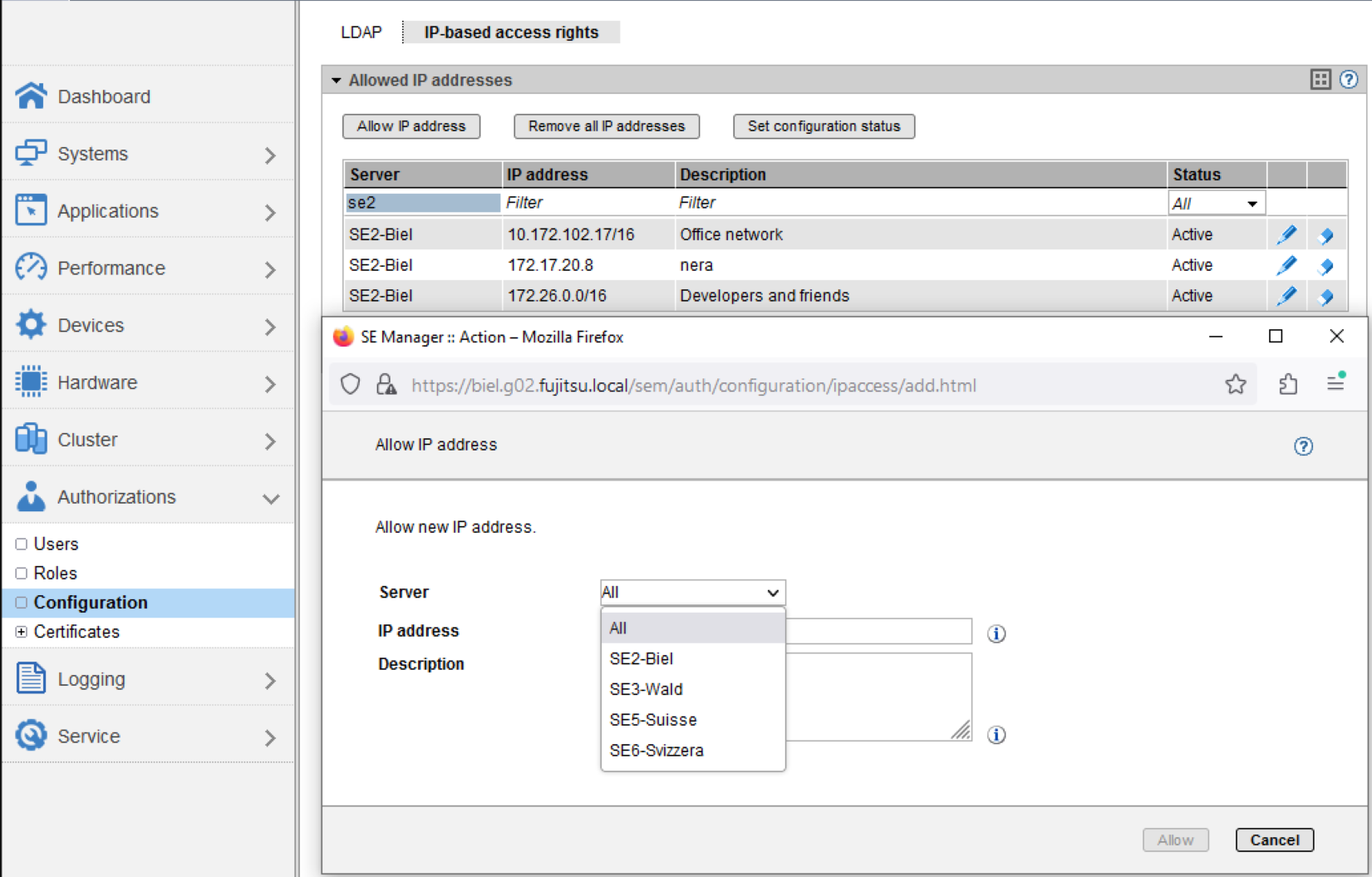Click the remove icon for Office network row
1372x877 pixels.
click(x=1326, y=235)
